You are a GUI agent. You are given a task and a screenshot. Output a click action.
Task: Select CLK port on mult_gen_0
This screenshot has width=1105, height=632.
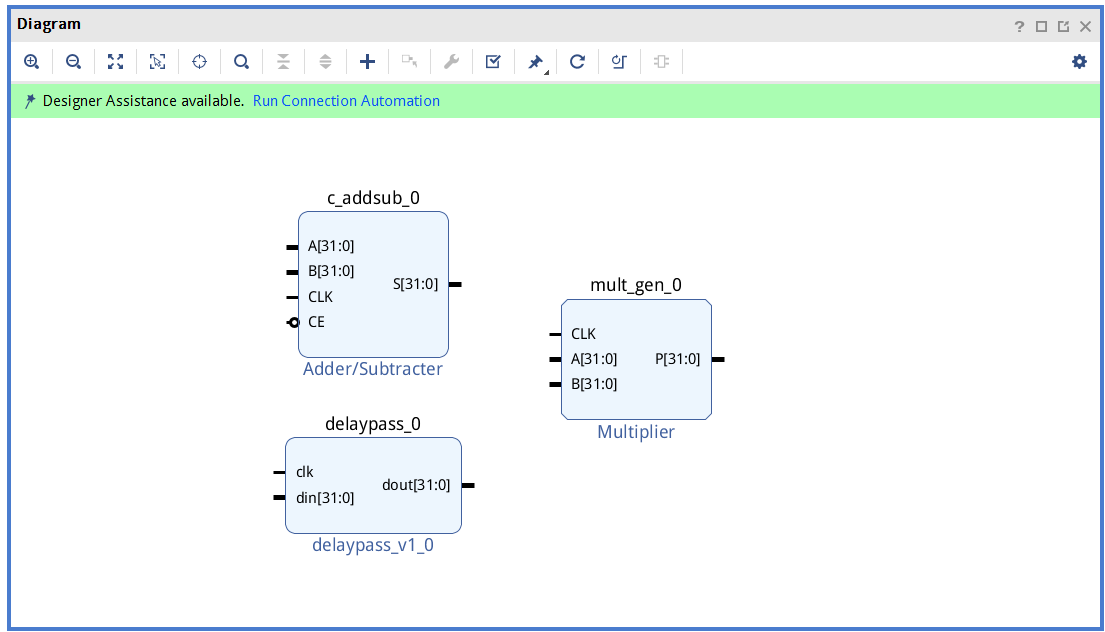point(583,334)
